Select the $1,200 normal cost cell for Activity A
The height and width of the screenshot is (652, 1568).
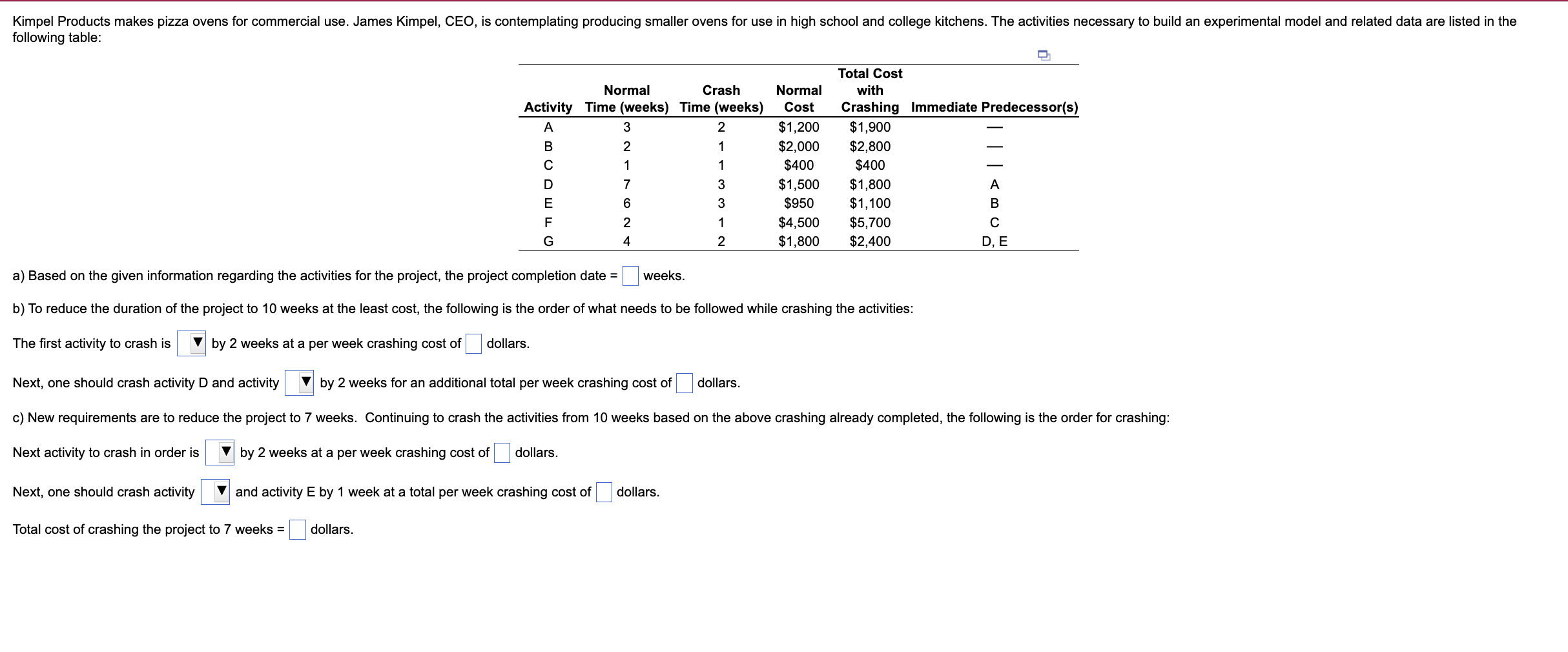pyautogui.click(x=798, y=127)
